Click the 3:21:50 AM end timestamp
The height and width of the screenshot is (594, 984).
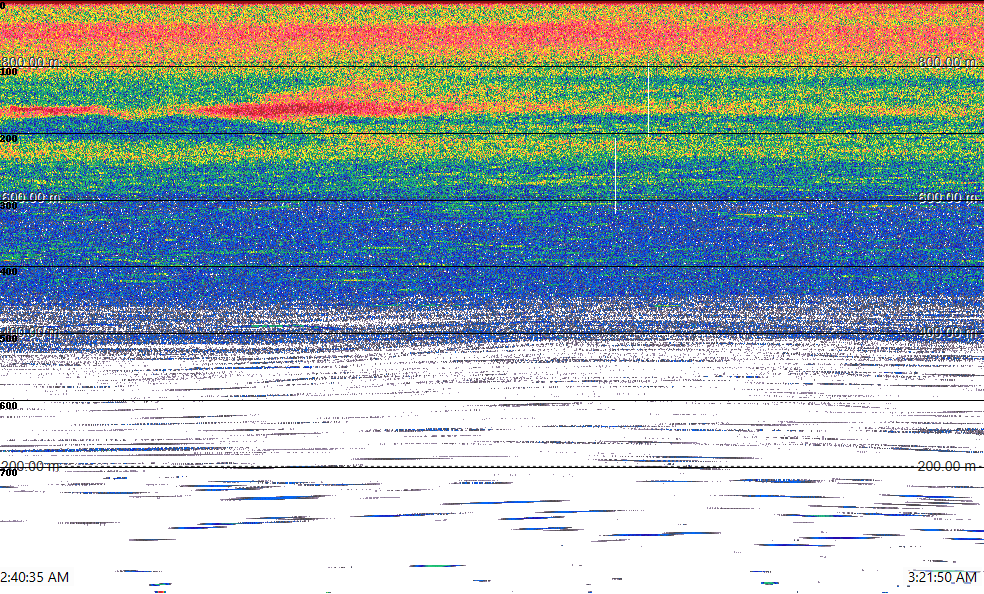942,577
